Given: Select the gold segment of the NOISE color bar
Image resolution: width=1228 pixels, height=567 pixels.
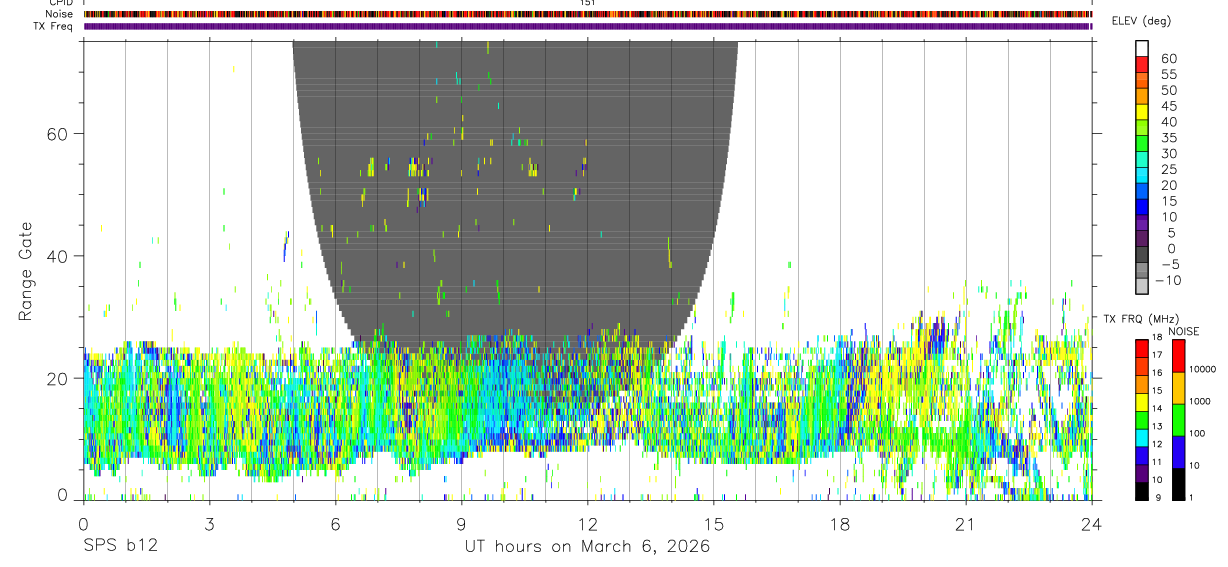Looking at the screenshot, I should click(x=1180, y=388).
